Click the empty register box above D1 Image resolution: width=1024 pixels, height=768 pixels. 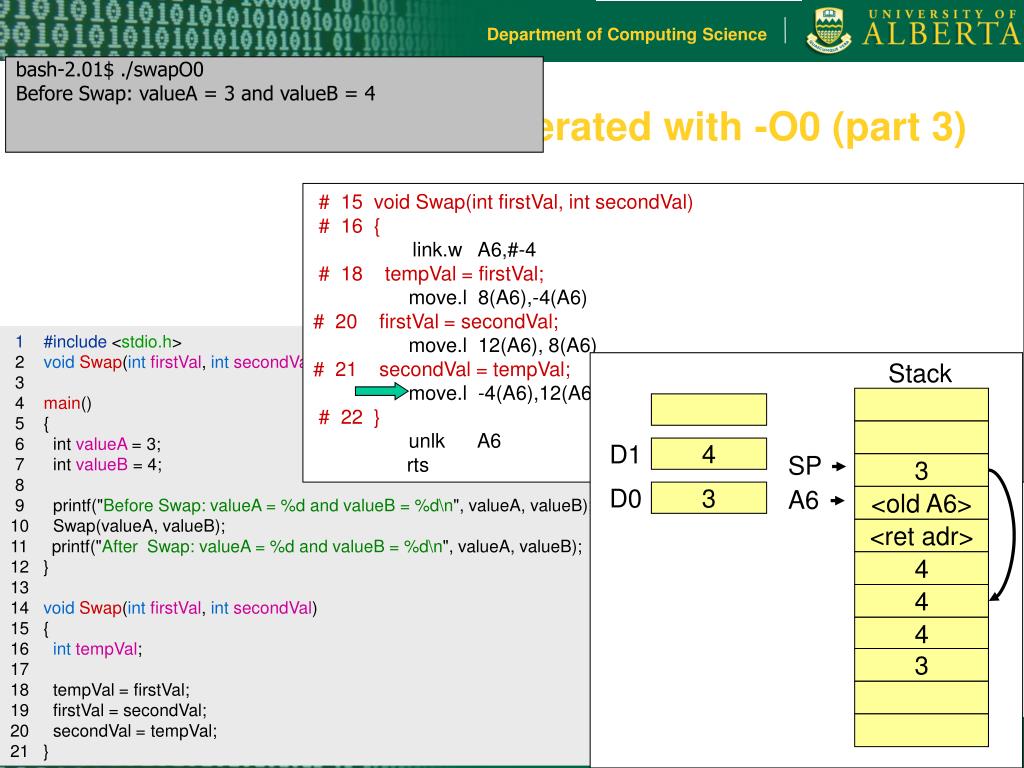coord(709,409)
